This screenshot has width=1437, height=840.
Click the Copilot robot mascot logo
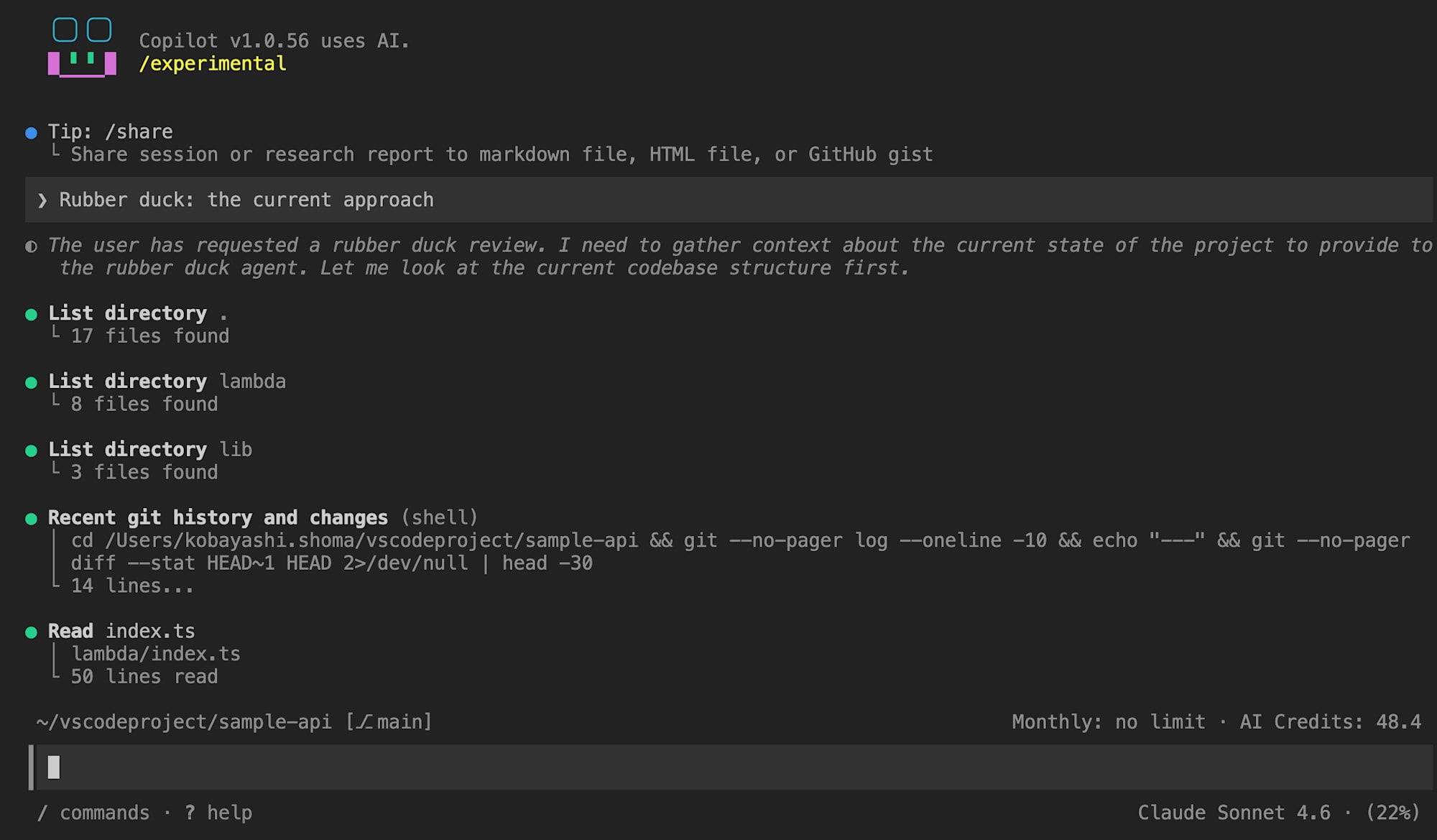(x=82, y=47)
